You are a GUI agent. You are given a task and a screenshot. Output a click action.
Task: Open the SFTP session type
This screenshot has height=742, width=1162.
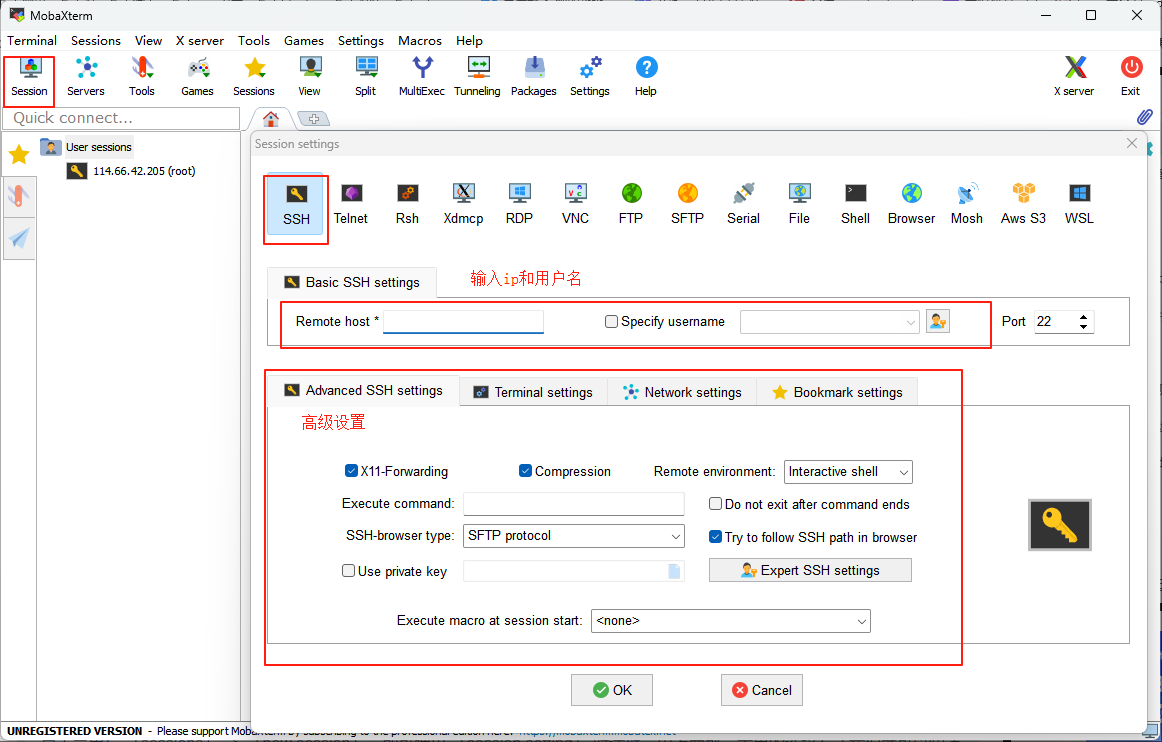687,203
